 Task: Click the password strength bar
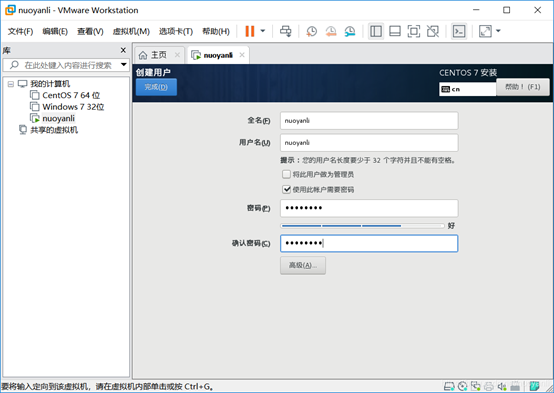coord(362,225)
